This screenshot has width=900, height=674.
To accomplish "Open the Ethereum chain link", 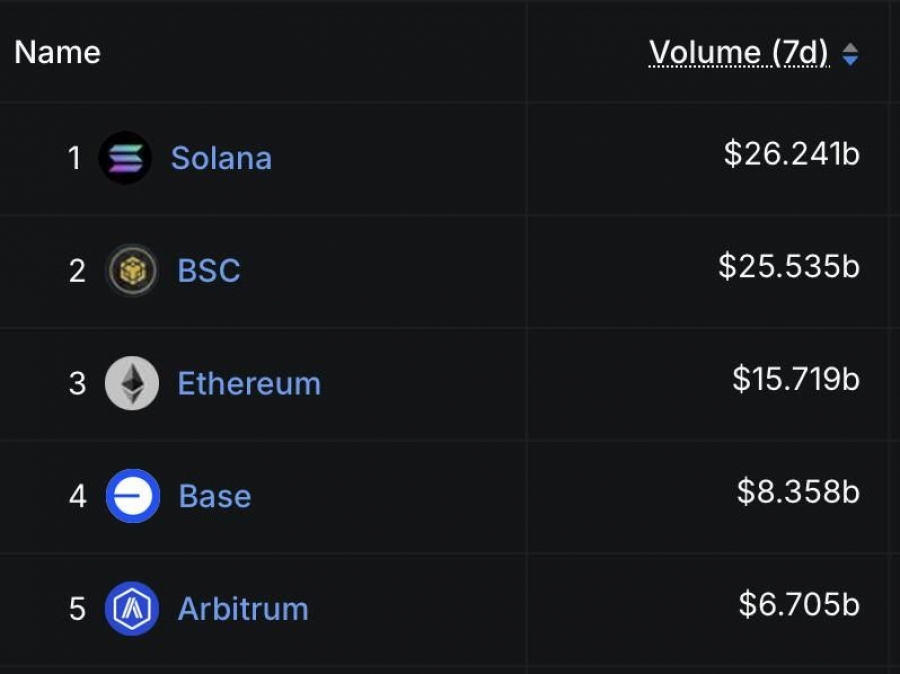I will point(249,384).
